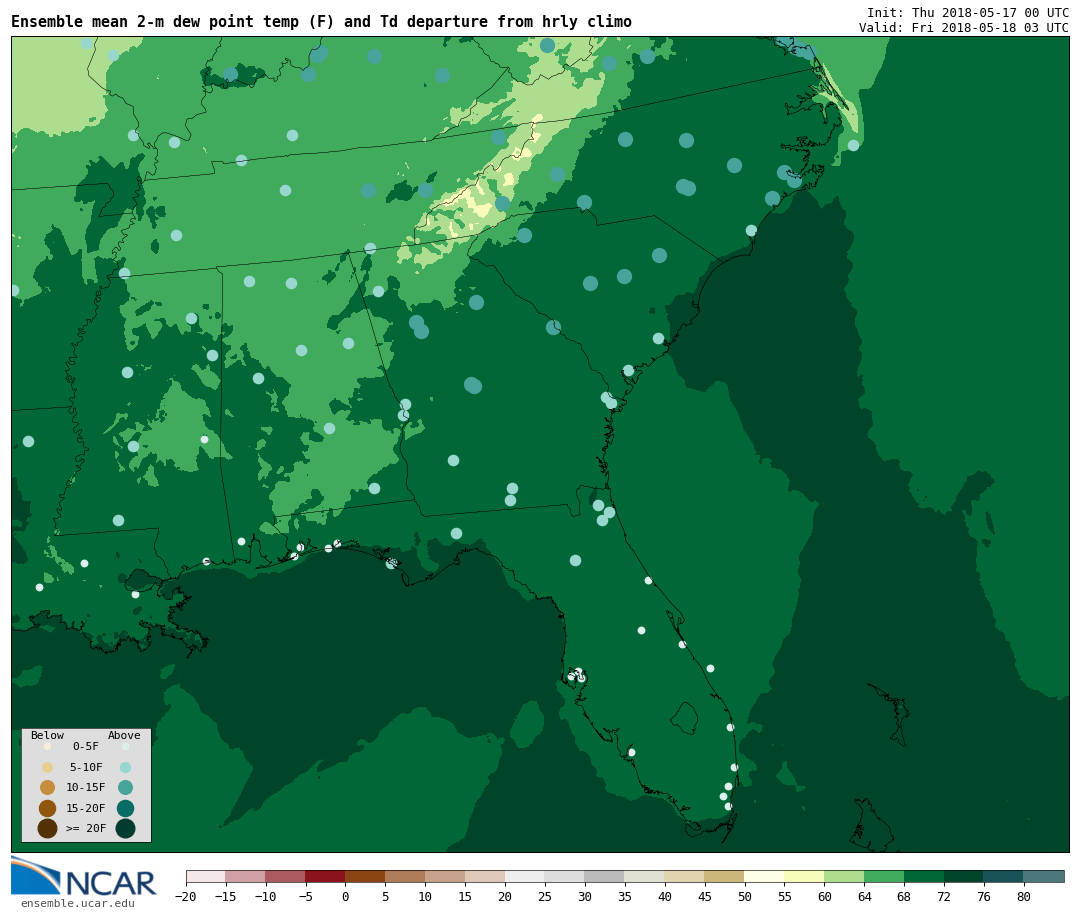Click the below-climo 10-15F legend circle

pyautogui.click(x=48, y=787)
